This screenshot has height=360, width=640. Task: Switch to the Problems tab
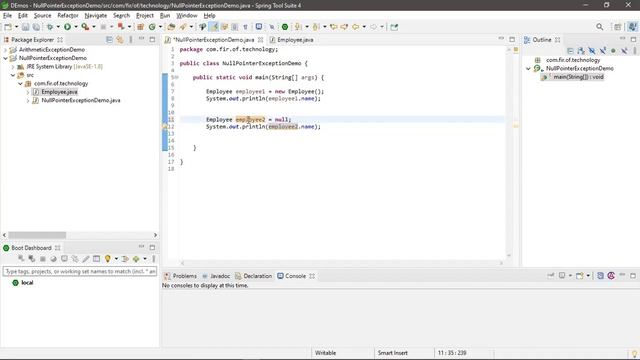tap(180, 276)
